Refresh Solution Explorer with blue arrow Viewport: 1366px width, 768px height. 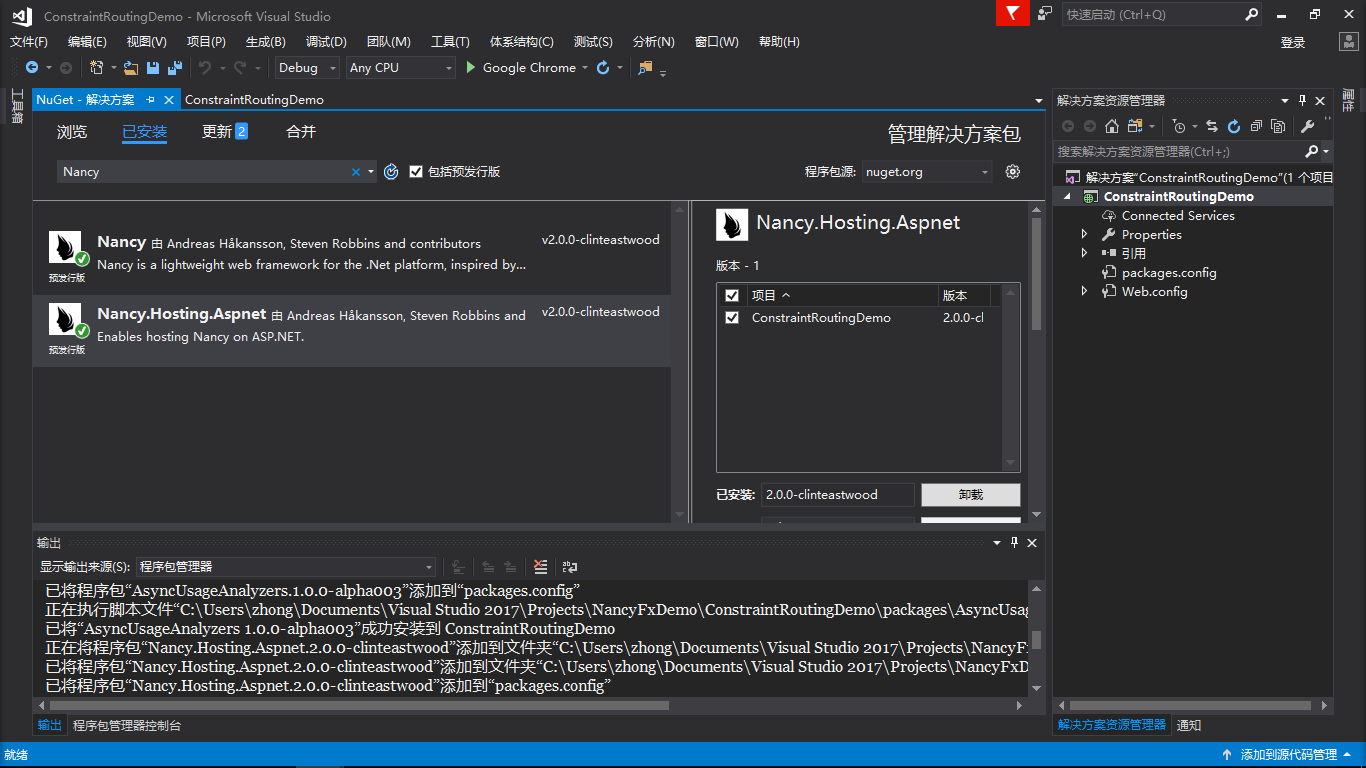(x=1234, y=126)
